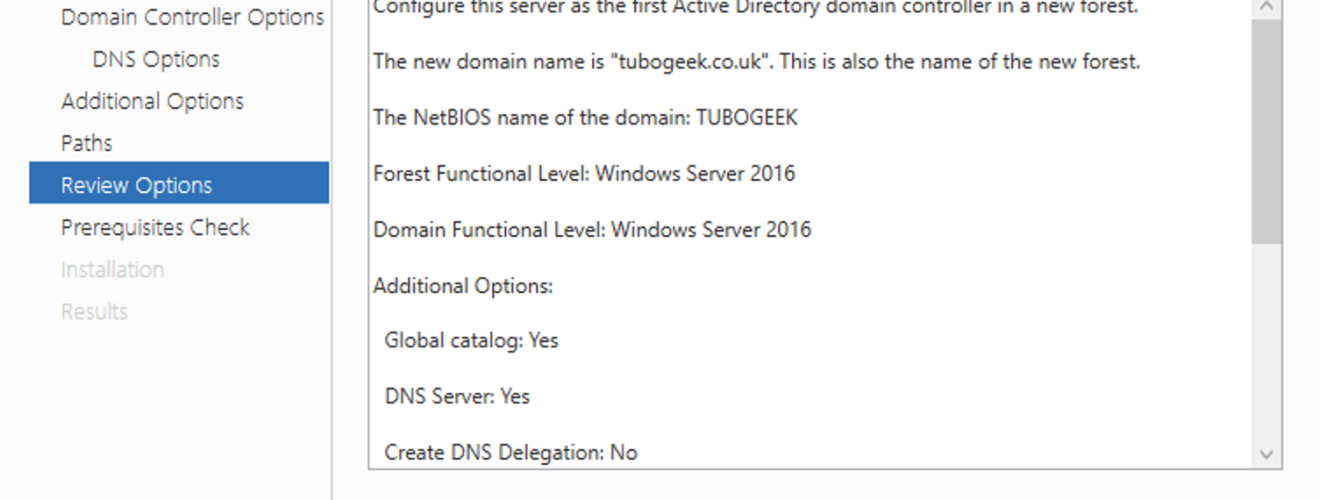Image resolution: width=1320 pixels, height=500 pixels.
Task: Click the 'Domain Functional Level: Windows Server 2016' line
Action: [592, 230]
